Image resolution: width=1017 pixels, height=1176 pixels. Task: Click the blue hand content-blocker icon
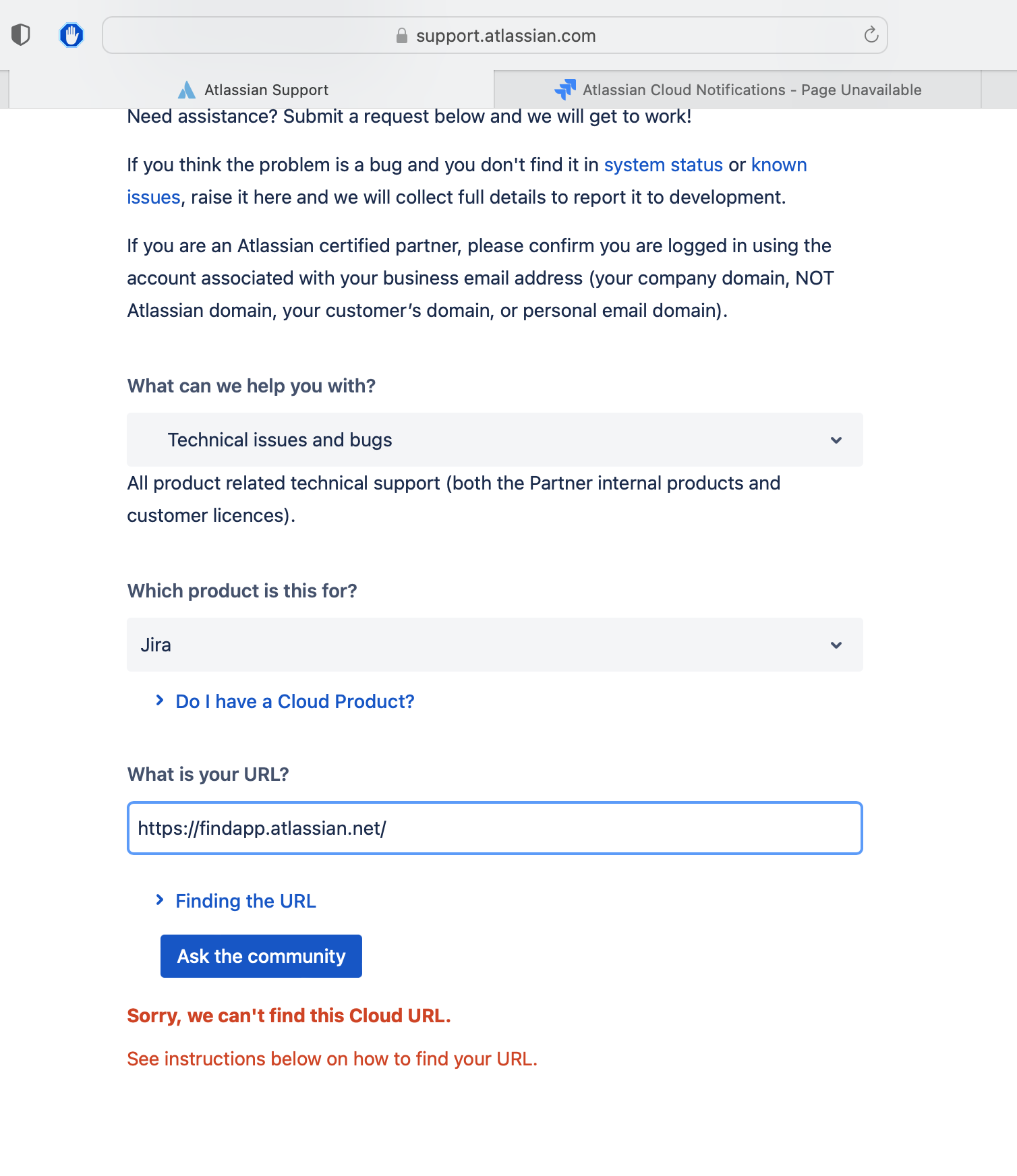coord(71,35)
